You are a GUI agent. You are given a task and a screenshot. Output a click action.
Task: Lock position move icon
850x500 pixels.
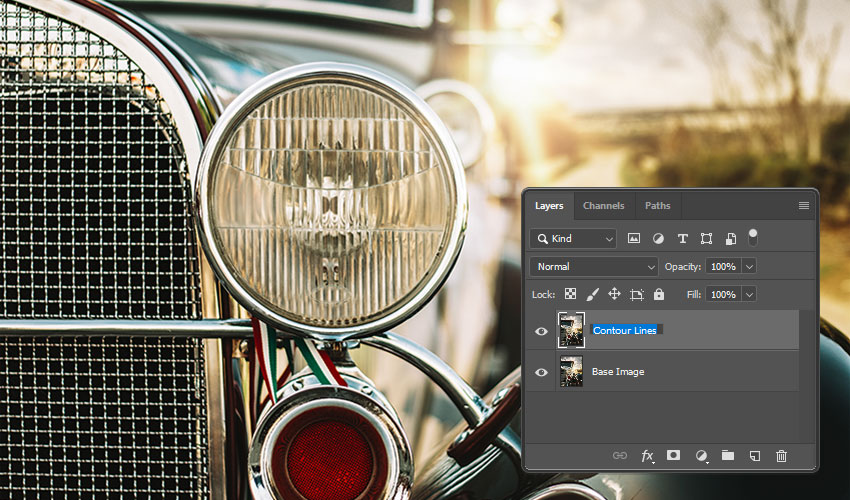614,294
